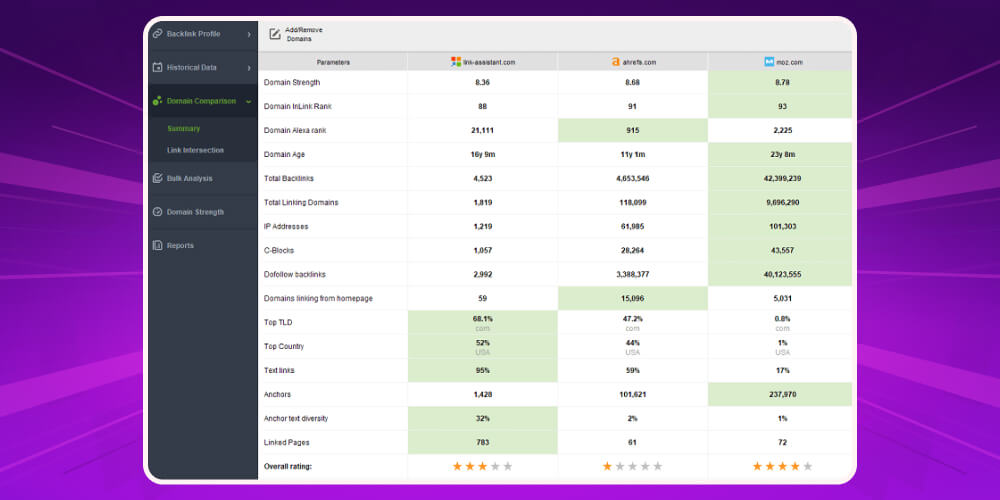The width and height of the screenshot is (1000, 500).
Task: Click the link-assistant.com column header
Action: pos(483,62)
